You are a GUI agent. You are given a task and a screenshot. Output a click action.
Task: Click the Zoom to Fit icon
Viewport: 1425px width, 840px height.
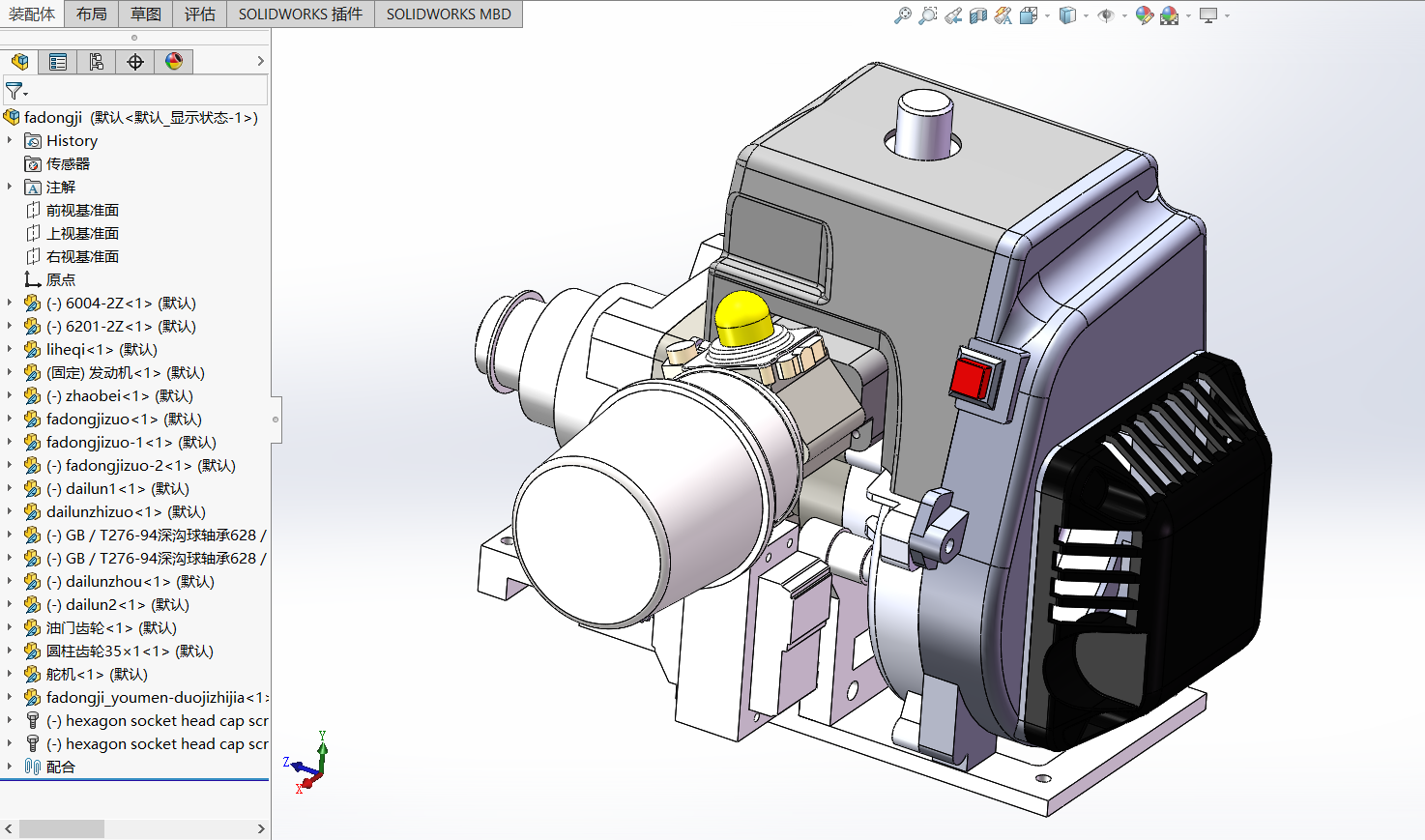(x=902, y=15)
